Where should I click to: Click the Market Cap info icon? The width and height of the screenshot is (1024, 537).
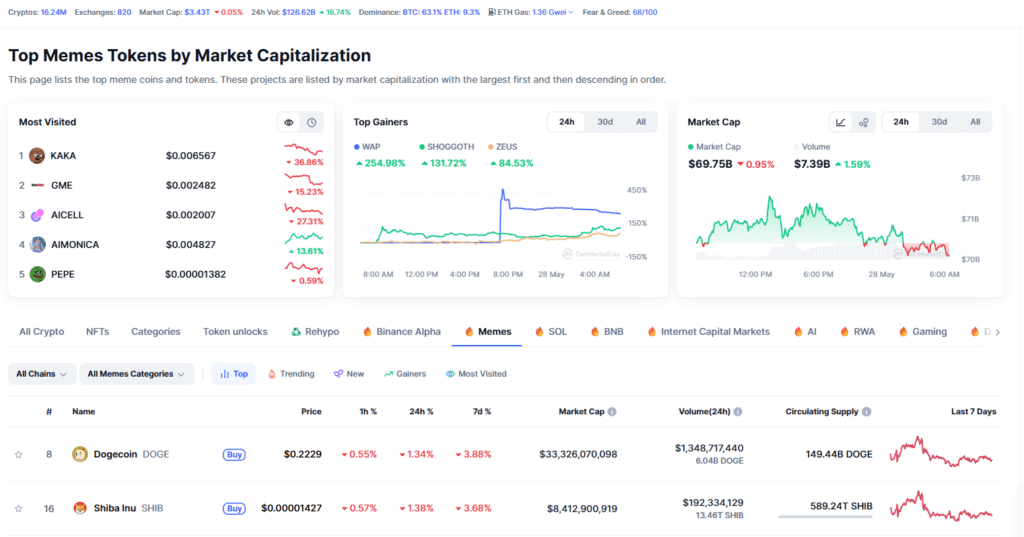coord(612,412)
